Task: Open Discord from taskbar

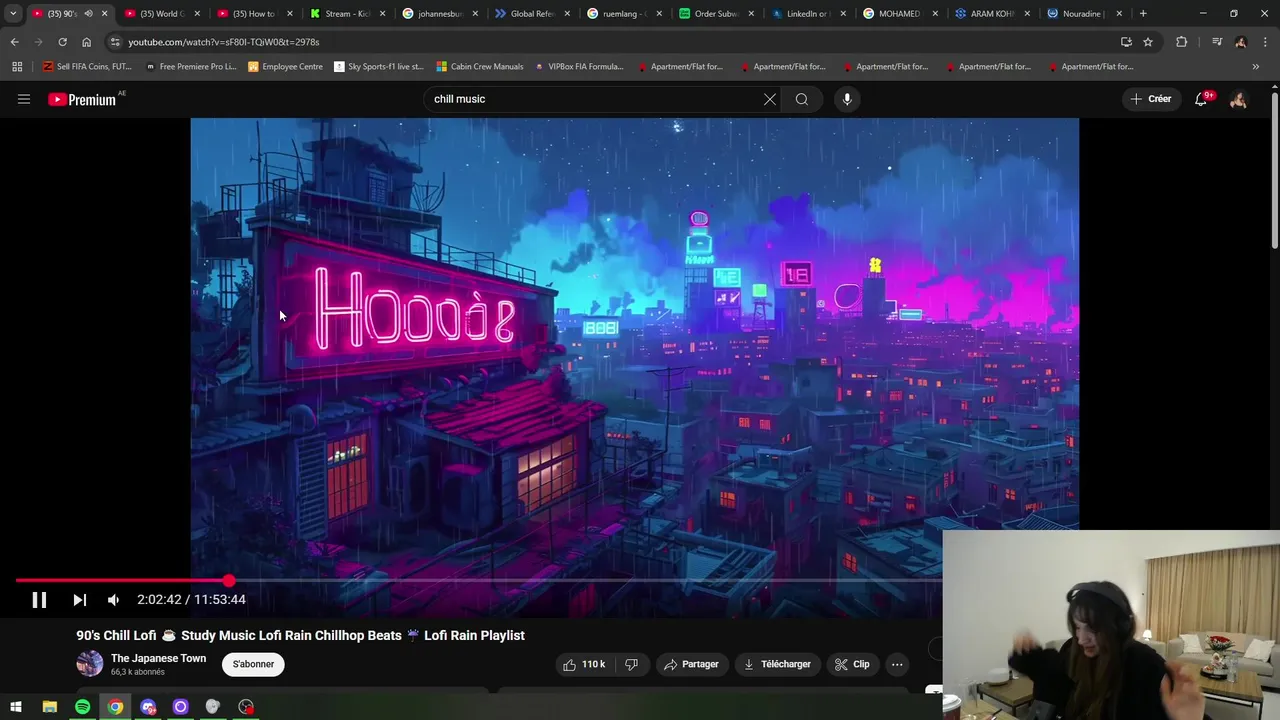Action: click(x=148, y=707)
